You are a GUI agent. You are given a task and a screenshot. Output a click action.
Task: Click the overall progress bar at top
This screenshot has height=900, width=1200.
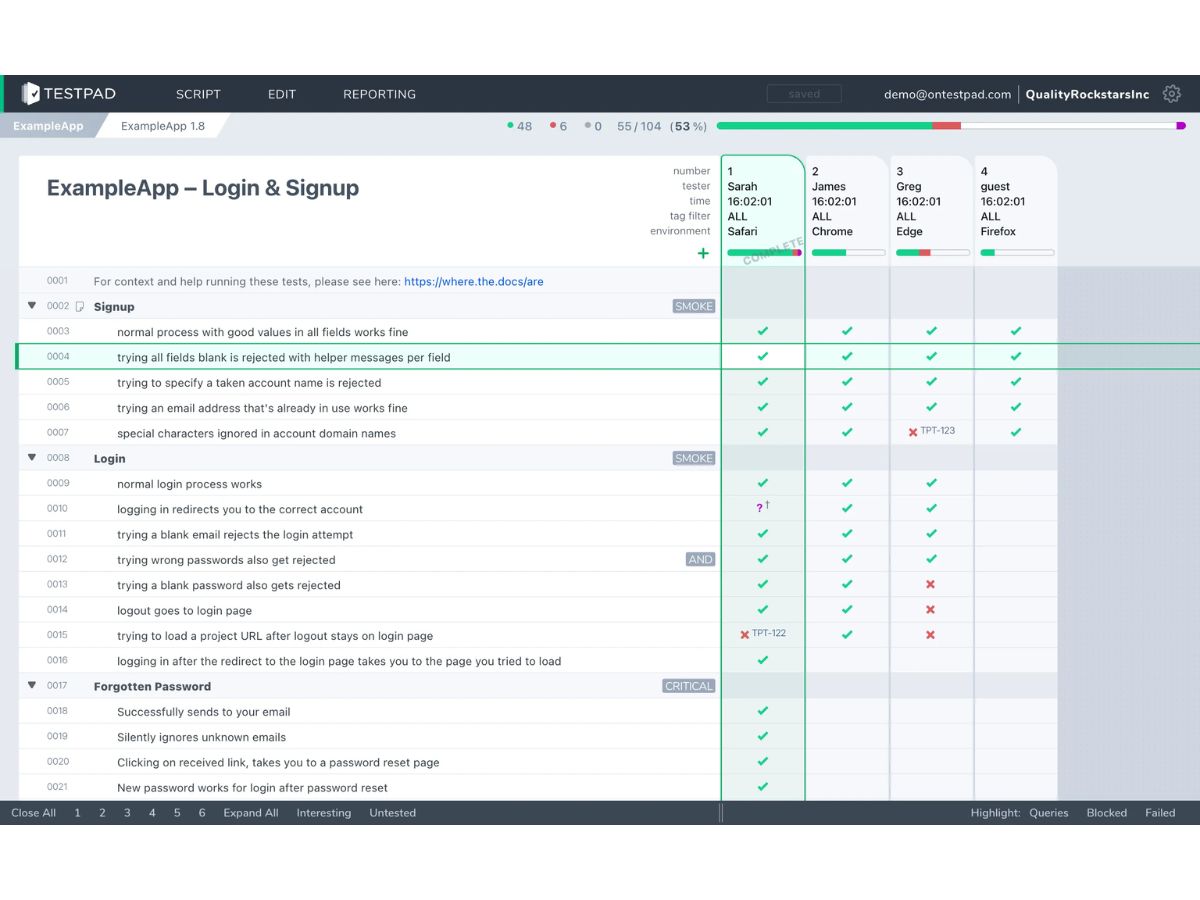pyautogui.click(x=951, y=126)
